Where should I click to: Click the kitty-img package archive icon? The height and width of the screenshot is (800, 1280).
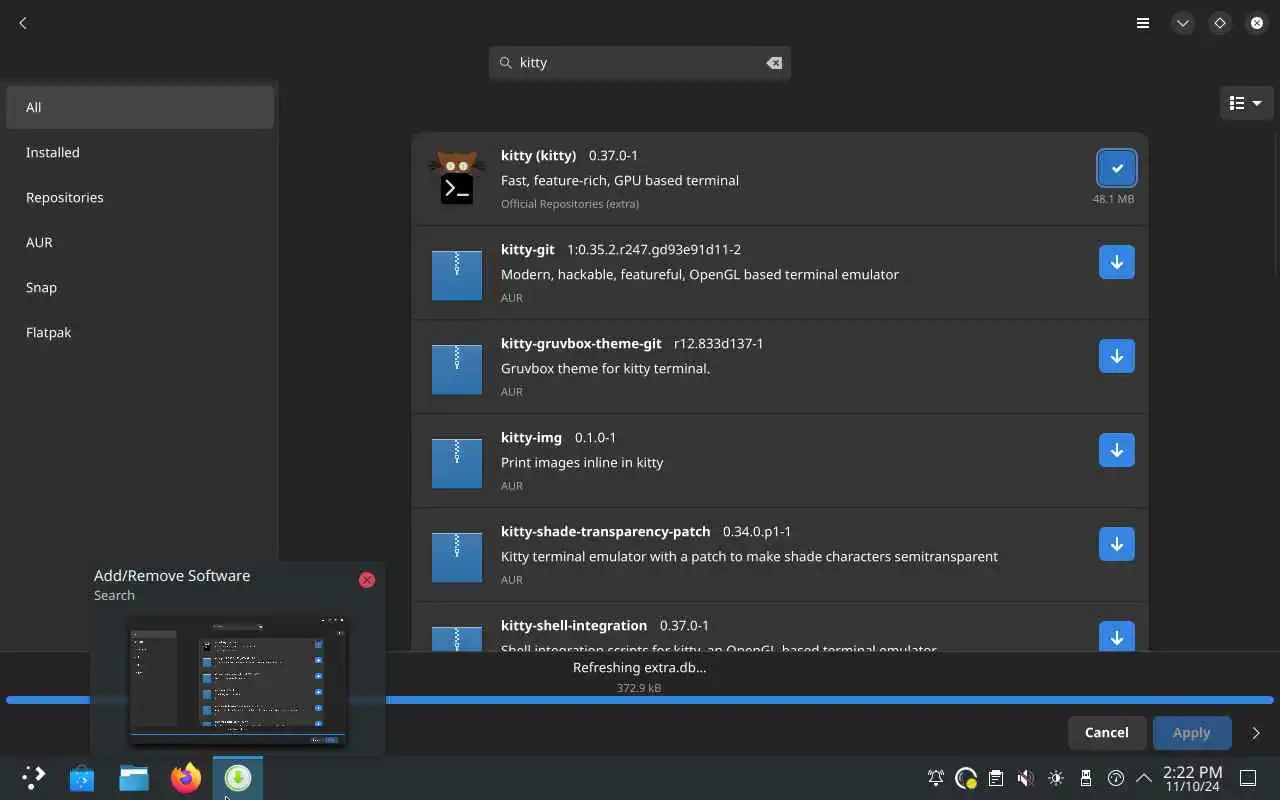[457, 462]
